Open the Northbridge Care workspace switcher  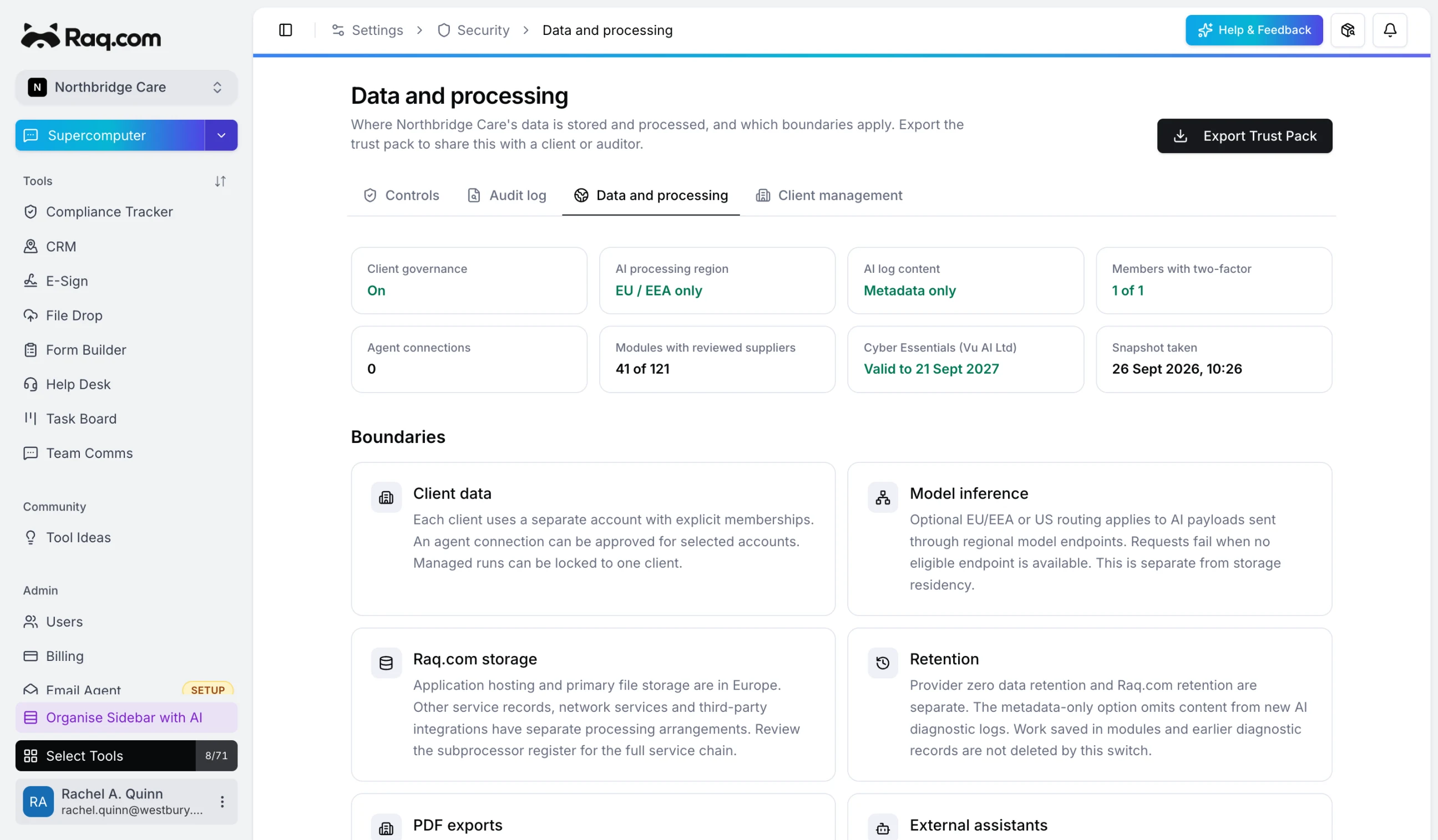coord(126,87)
